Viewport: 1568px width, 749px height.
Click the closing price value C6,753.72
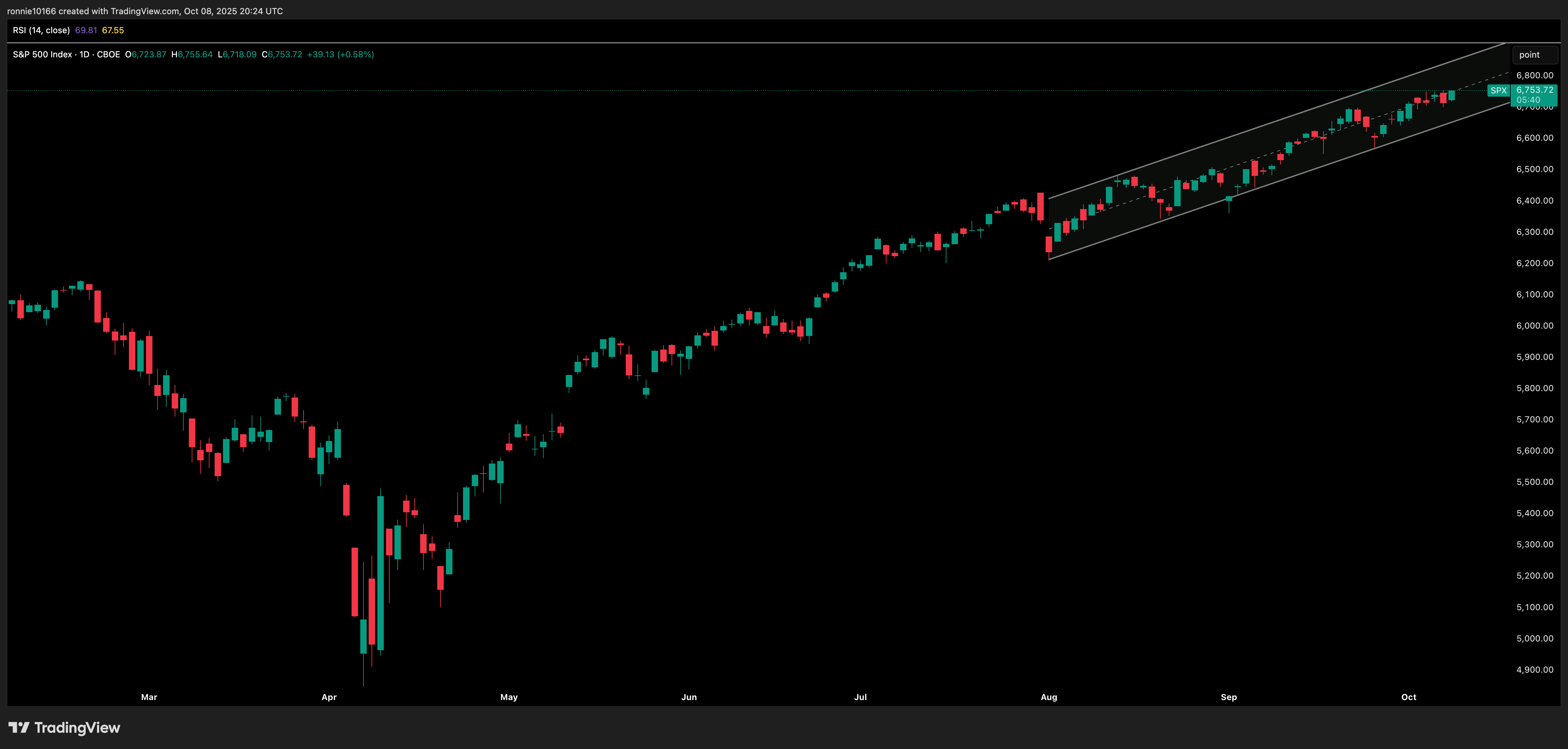(x=282, y=55)
